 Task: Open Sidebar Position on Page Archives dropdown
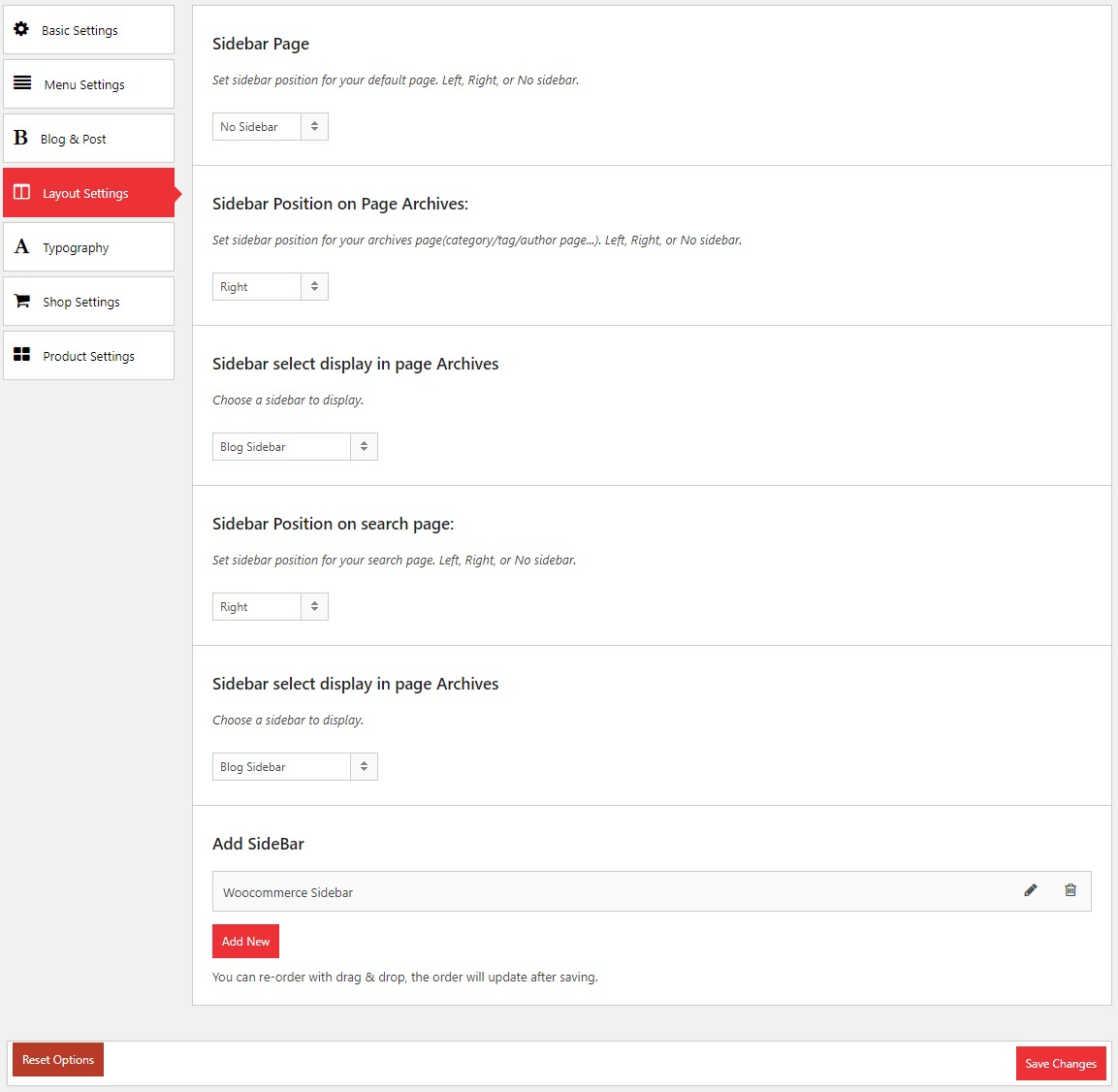point(270,287)
